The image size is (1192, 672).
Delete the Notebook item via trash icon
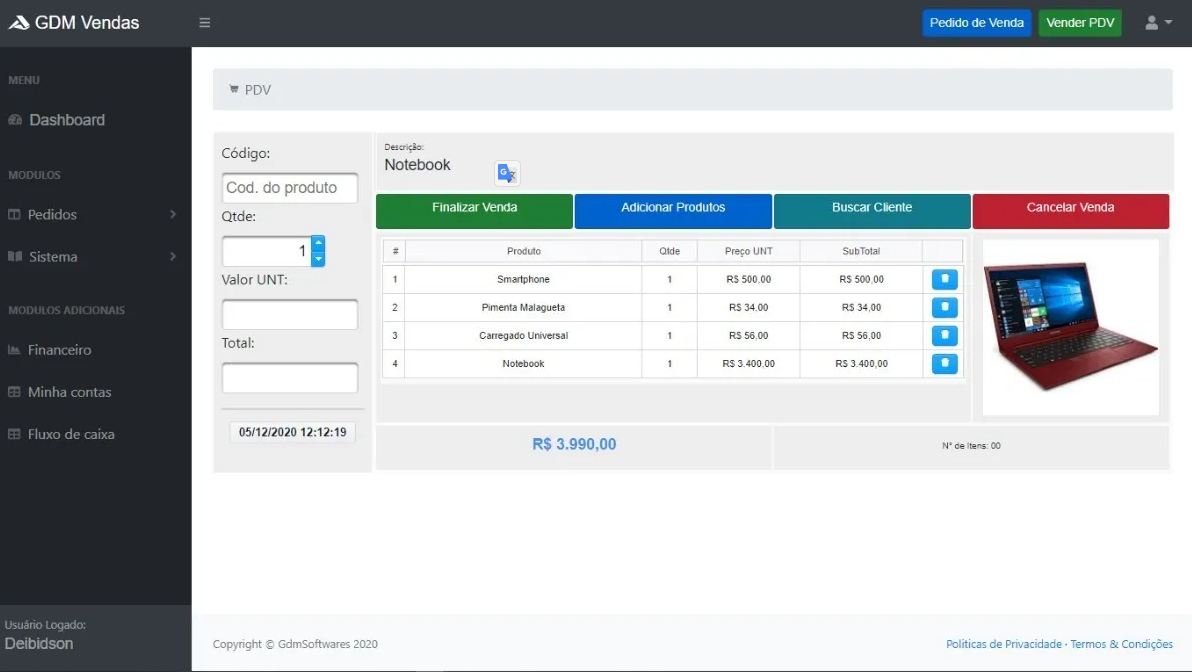(944, 364)
